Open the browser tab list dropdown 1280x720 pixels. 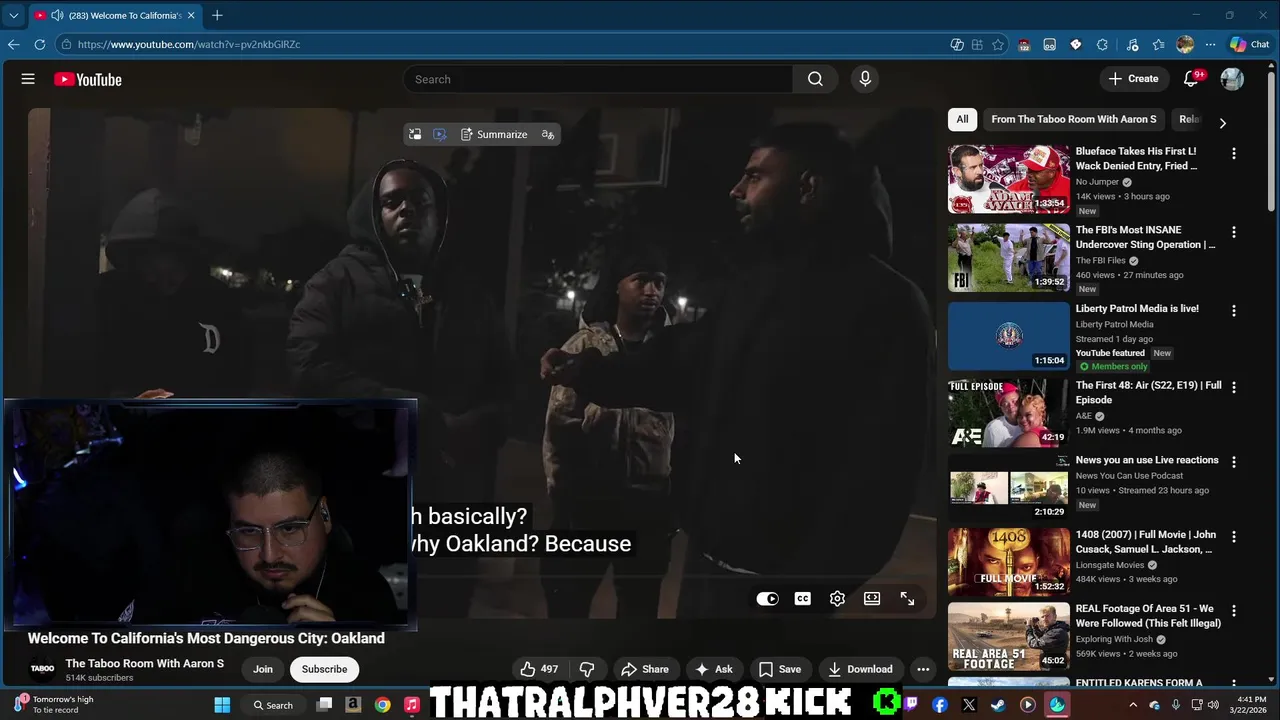coord(13,15)
